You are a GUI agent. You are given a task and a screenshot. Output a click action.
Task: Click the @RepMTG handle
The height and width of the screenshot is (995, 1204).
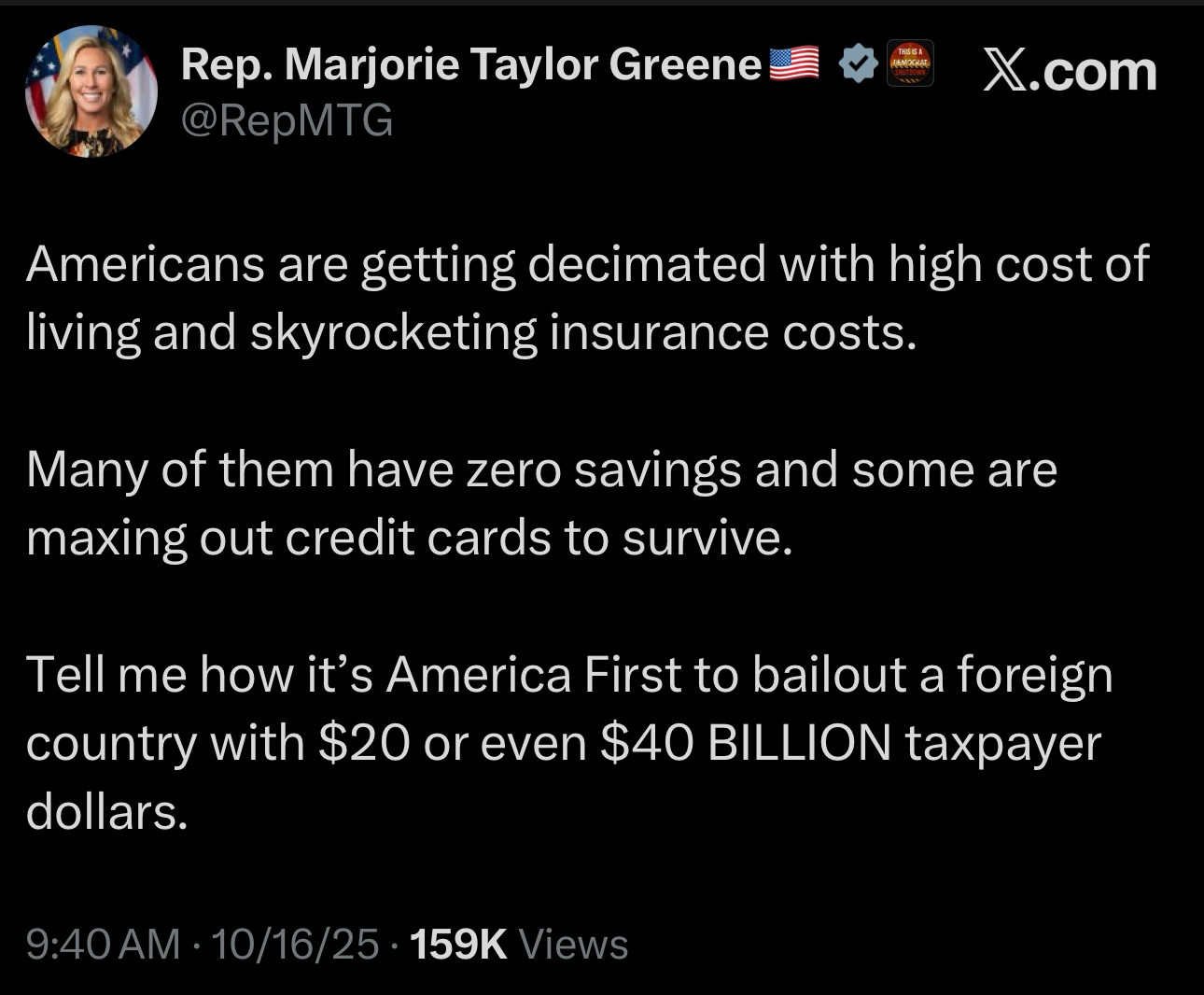click(287, 120)
